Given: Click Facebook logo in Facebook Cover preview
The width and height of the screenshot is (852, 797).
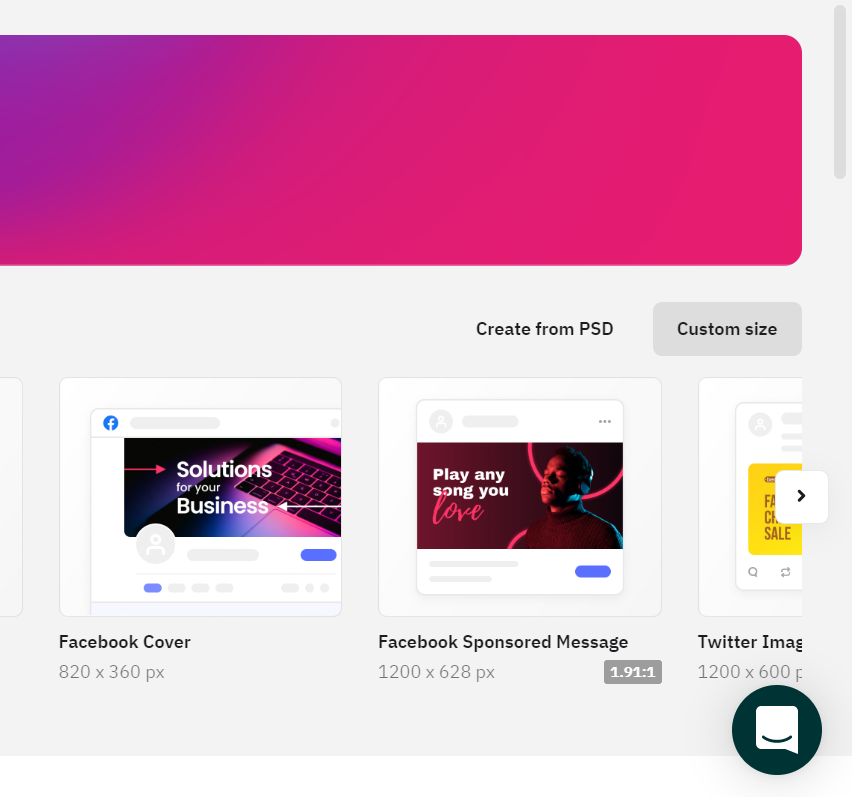Looking at the screenshot, I should [111, 423].
